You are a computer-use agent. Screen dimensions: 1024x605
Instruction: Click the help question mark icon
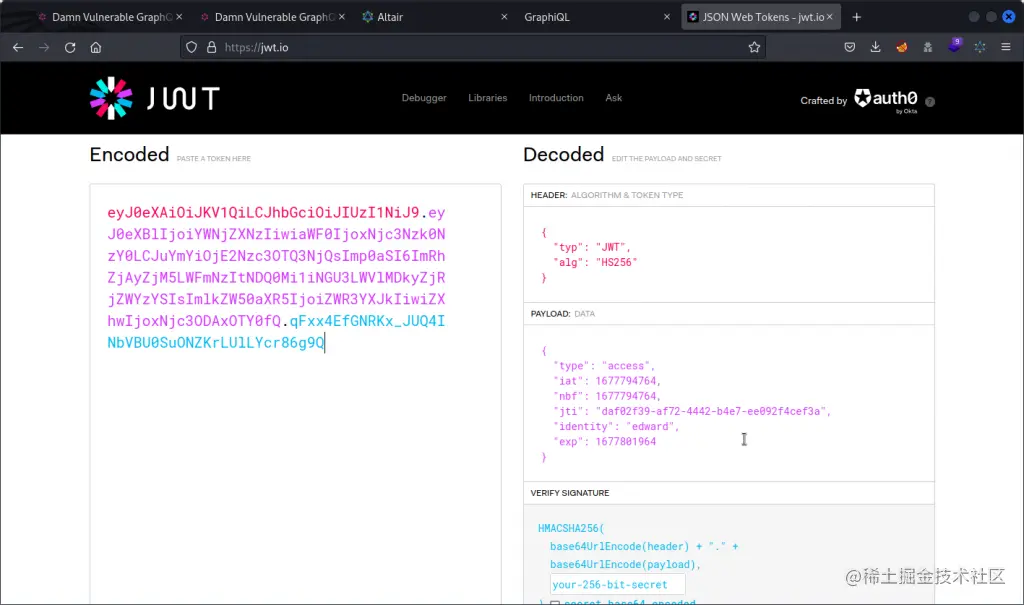[x=930, y=101]
